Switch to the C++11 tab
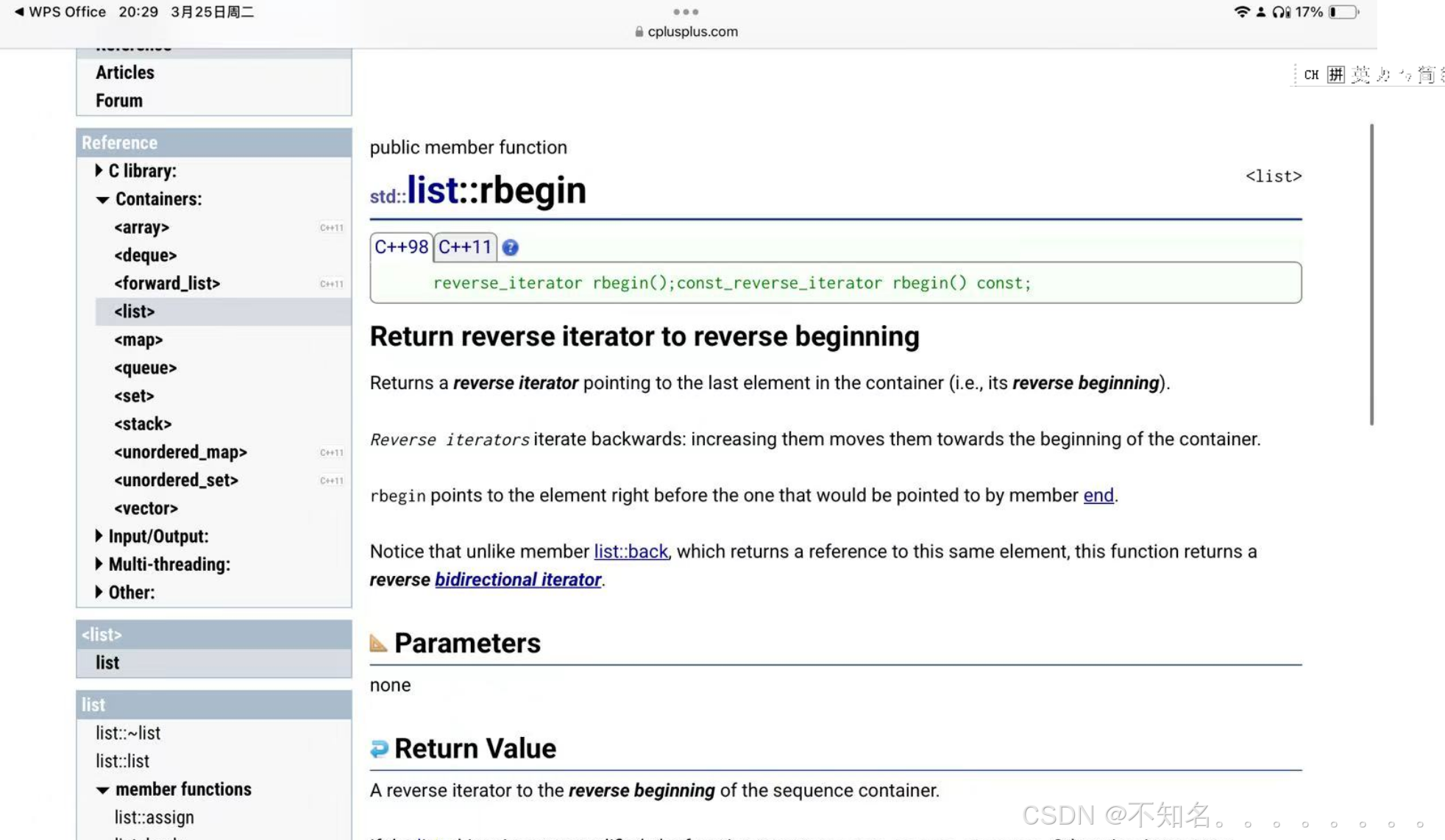 coord(465,247)
